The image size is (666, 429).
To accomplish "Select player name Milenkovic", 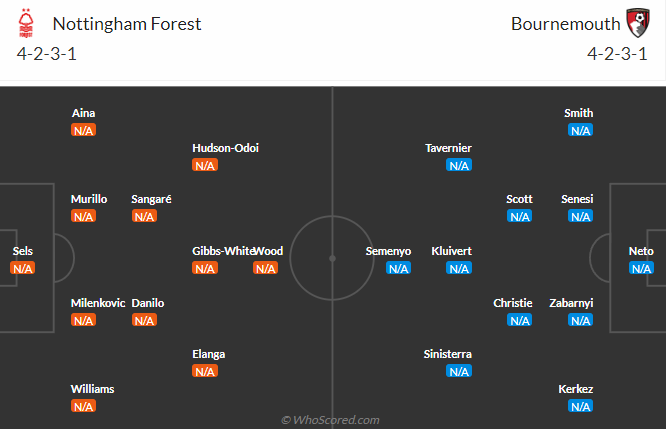I will click(x=98, y=303).
